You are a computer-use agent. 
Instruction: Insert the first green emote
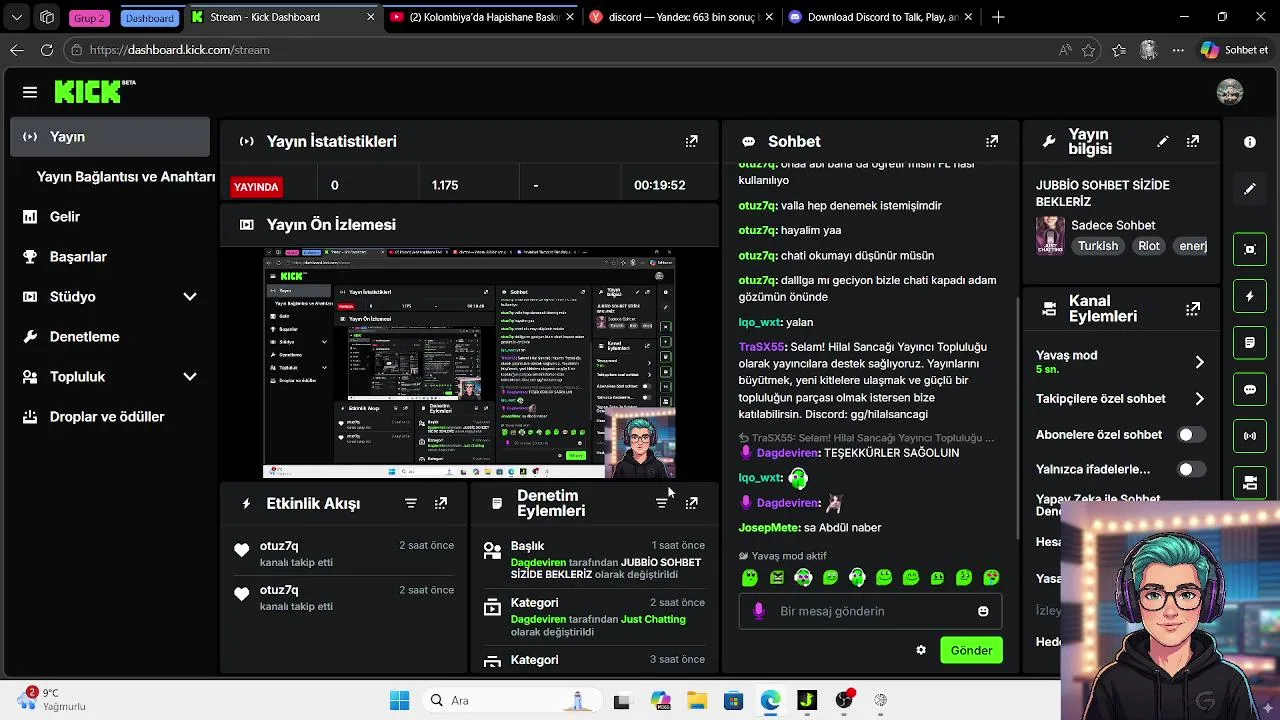(x=750, y=578)
